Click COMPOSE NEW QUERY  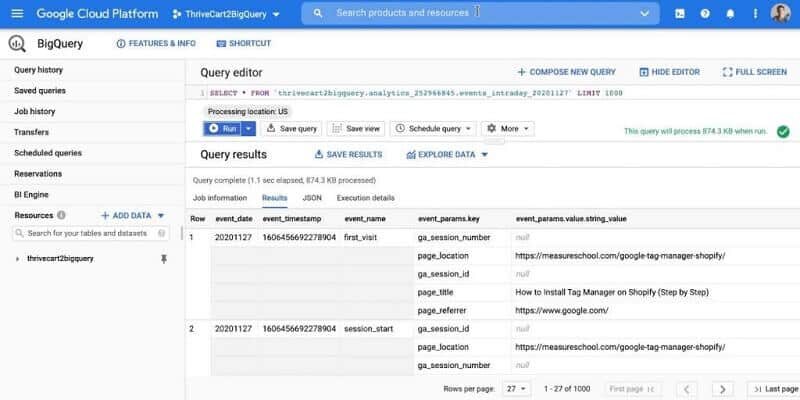[566, 72]
